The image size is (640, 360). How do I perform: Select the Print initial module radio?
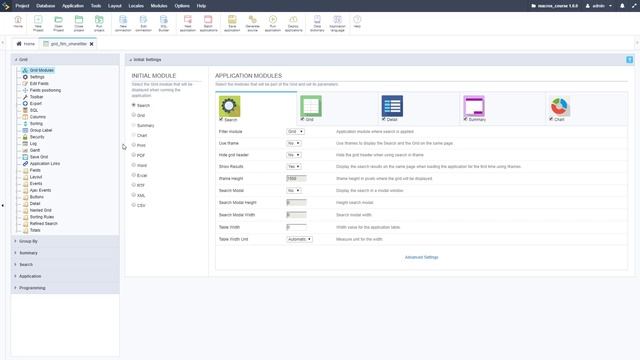tap(133, 145)
